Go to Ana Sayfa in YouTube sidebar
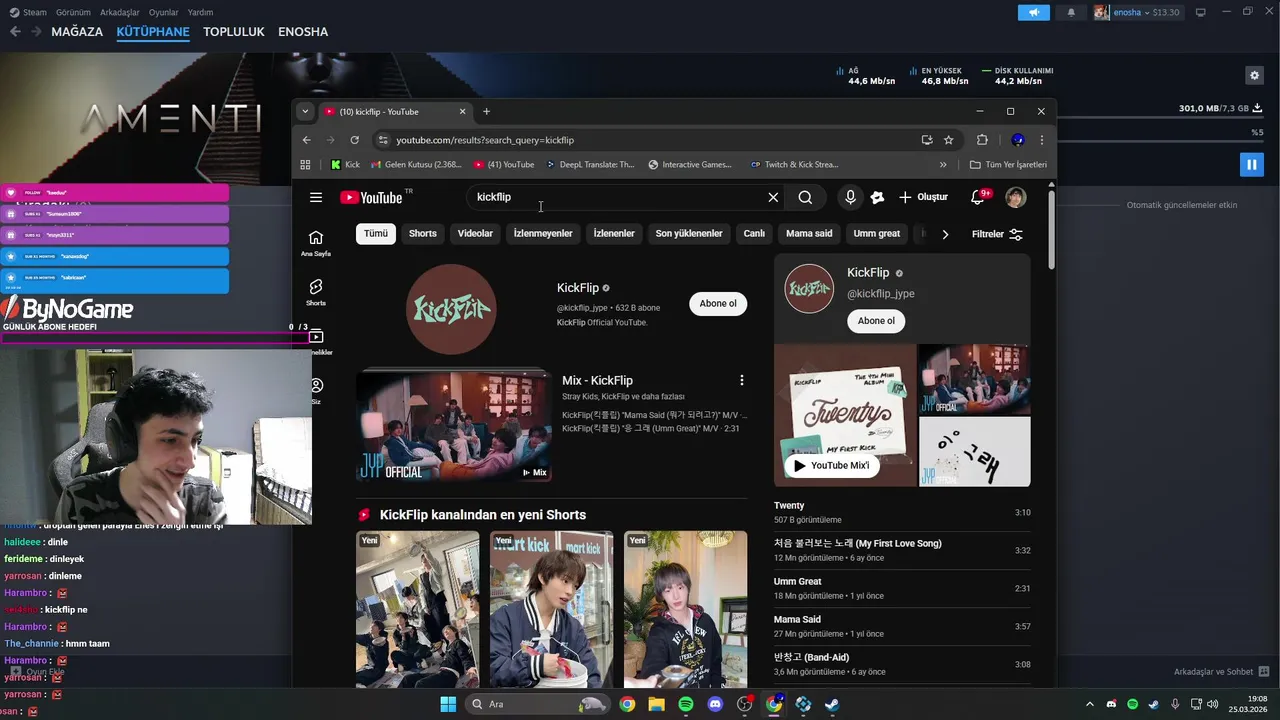This screenshot has width=1280, height=720. pyautogui.click(x=316, y=243)
